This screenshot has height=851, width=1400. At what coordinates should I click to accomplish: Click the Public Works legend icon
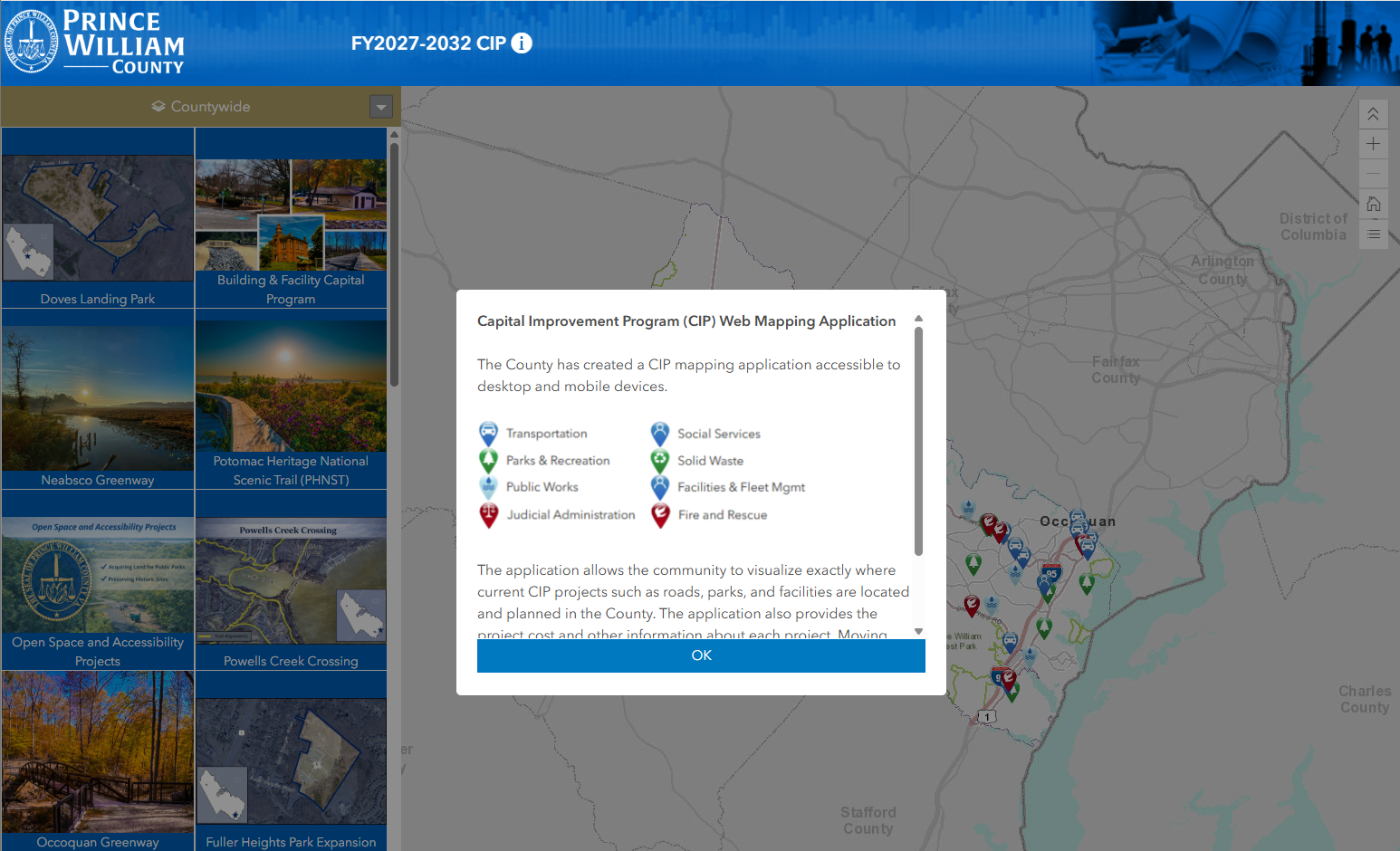click(488, 487)
